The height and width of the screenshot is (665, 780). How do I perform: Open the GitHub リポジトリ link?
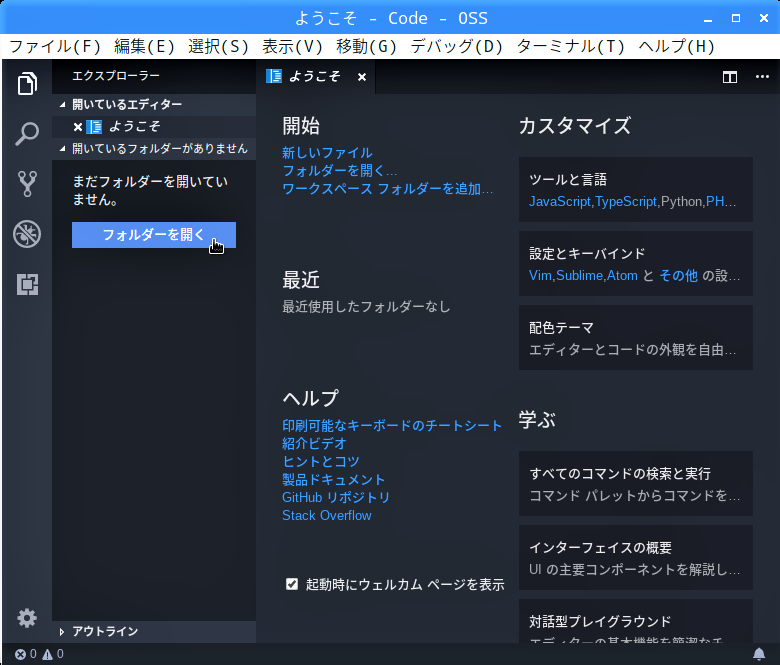click(336, 497)
